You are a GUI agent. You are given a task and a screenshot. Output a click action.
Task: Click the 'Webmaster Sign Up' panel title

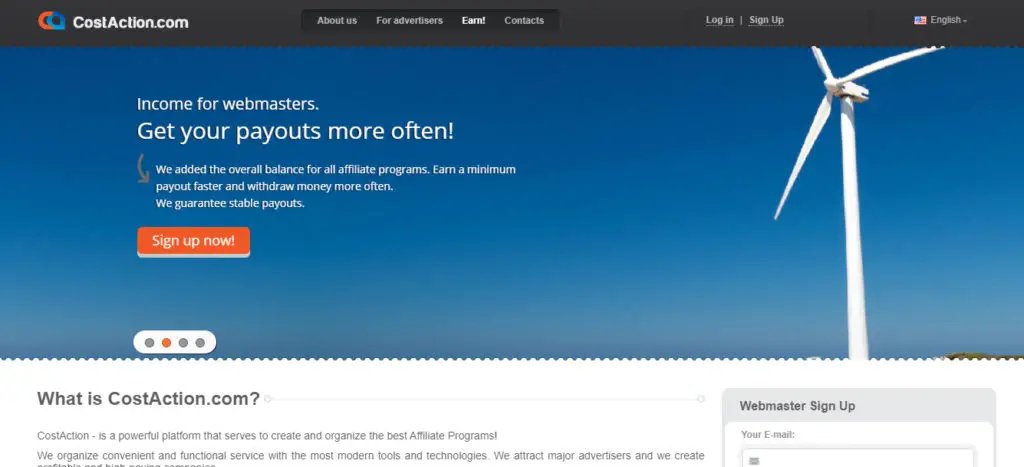point(797,406)
